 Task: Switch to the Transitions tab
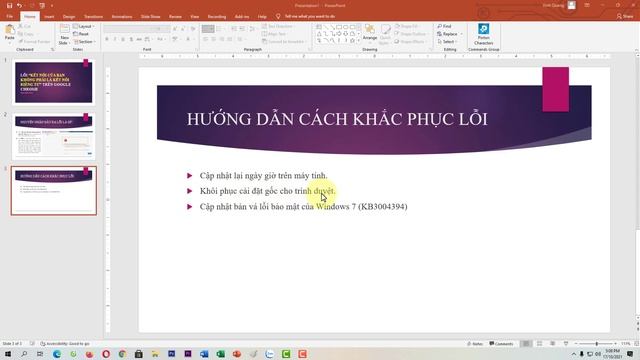(93, 17)
